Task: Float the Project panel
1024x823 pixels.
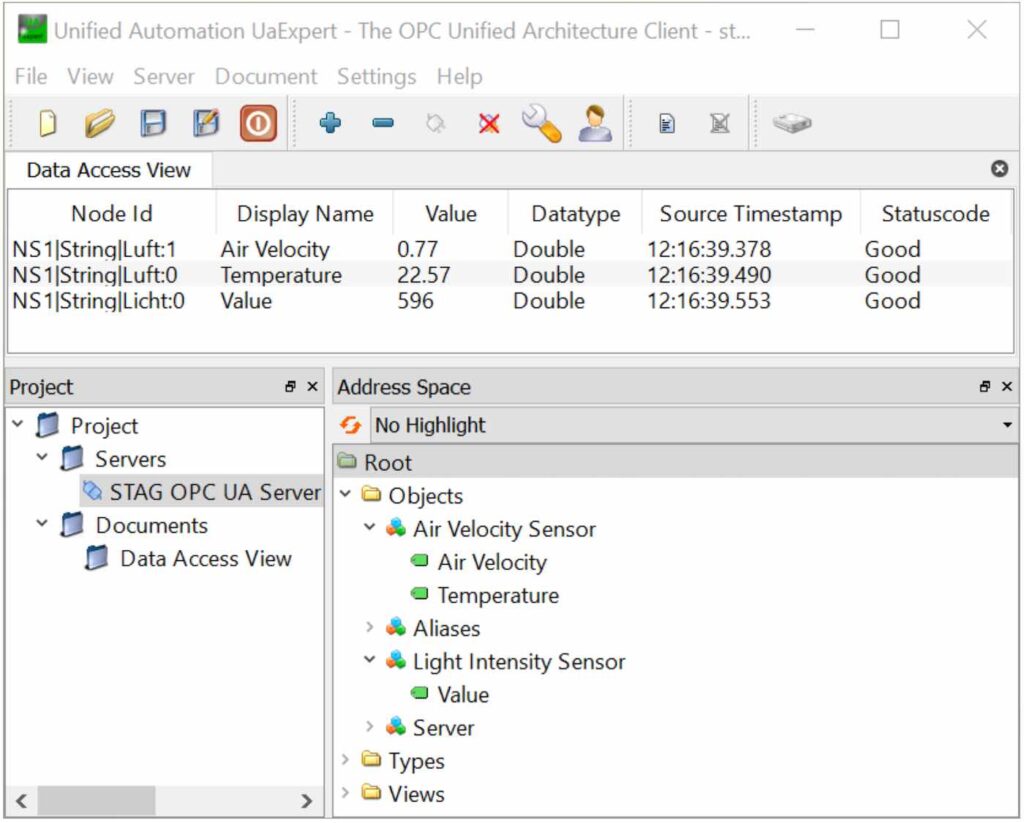Action: 290,387
